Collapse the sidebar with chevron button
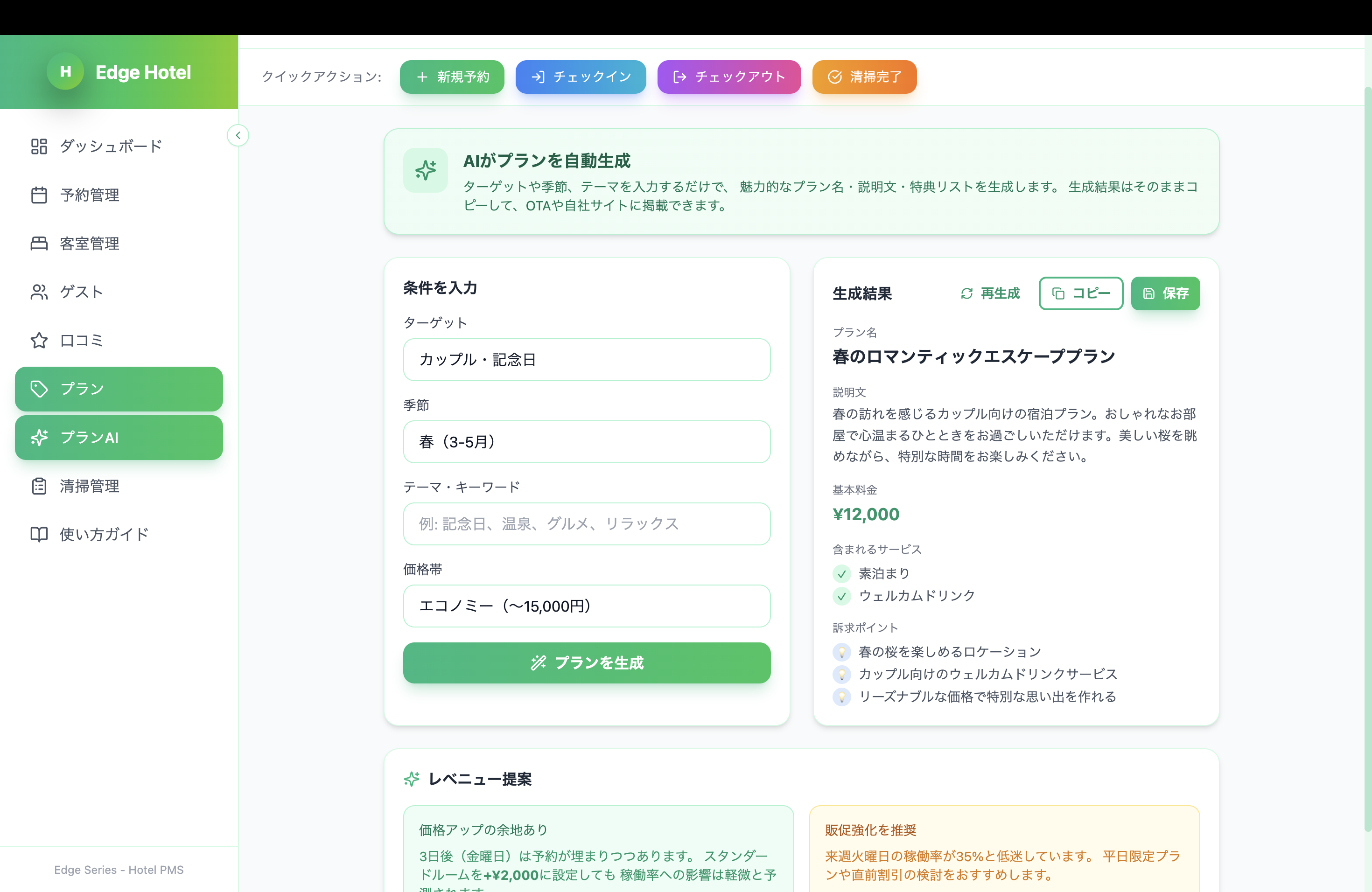The width and height of the screenshot is (1372, 892). 238,135
